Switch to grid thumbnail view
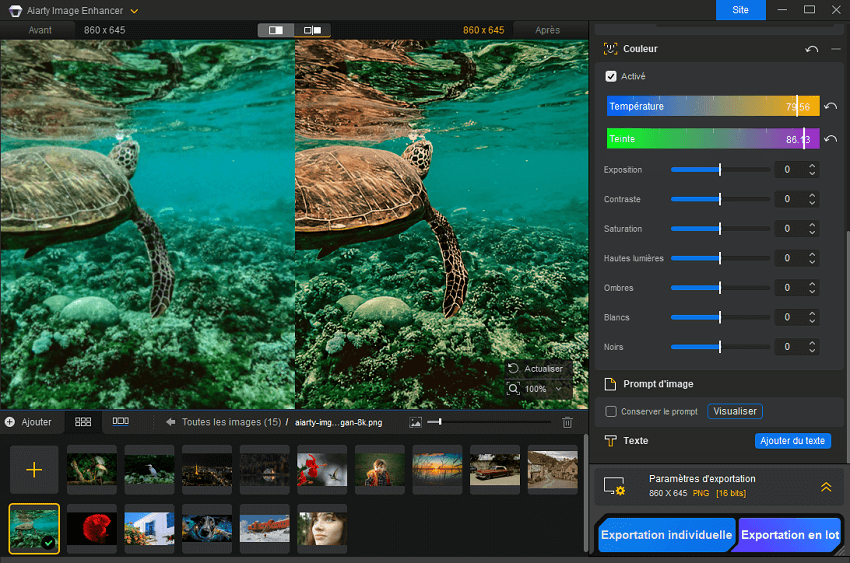850x563 pixels. click(x=83, y=422)
